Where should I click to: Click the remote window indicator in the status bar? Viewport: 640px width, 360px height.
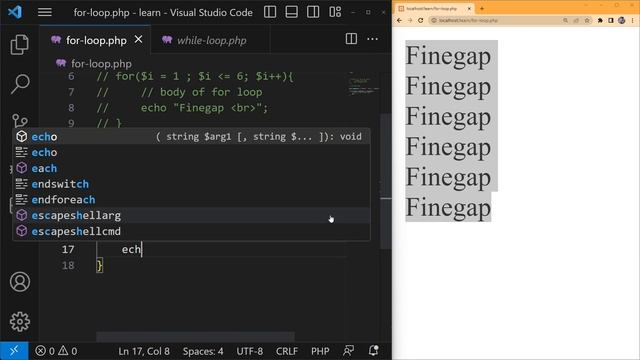(x=14, y=351)
